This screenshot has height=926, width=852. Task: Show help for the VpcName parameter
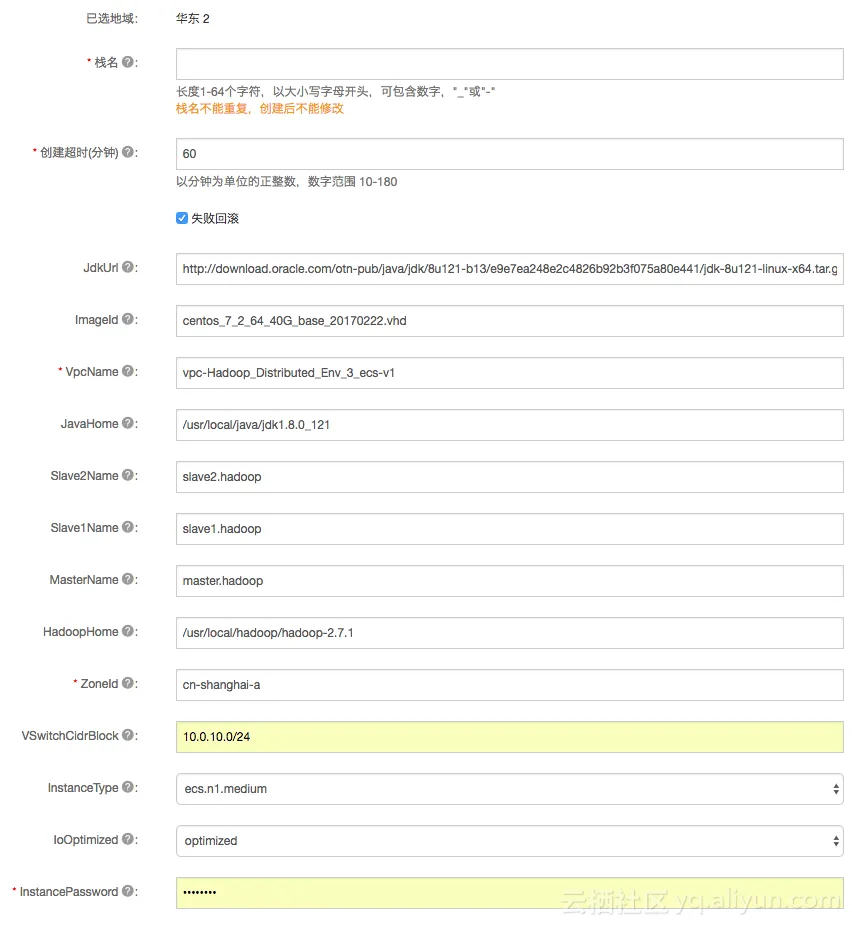128,371
